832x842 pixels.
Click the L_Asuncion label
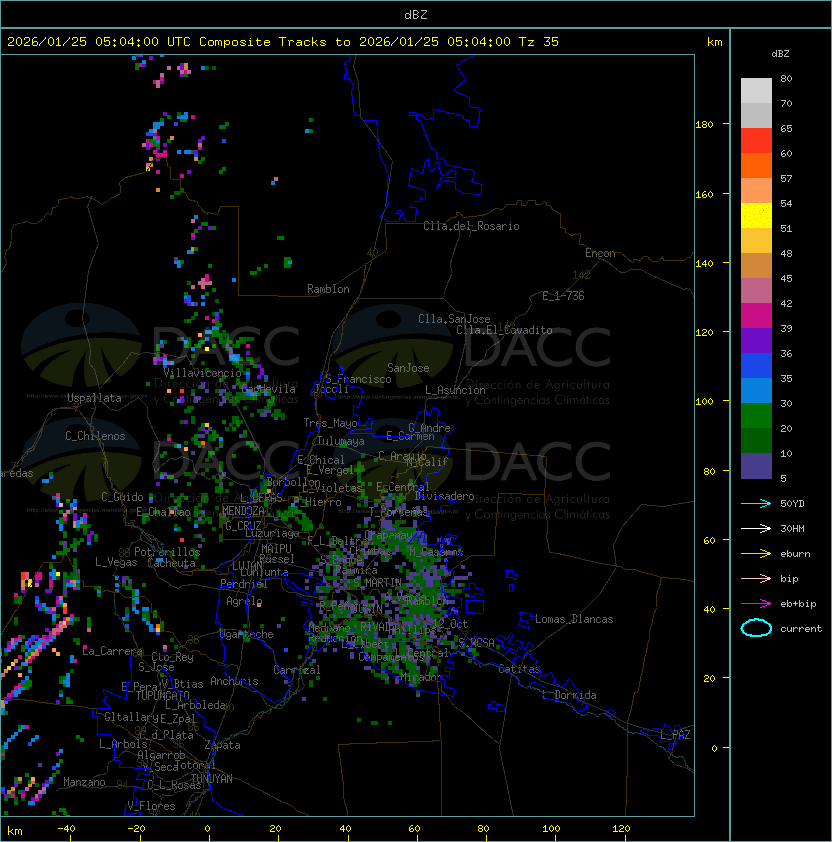455,390
